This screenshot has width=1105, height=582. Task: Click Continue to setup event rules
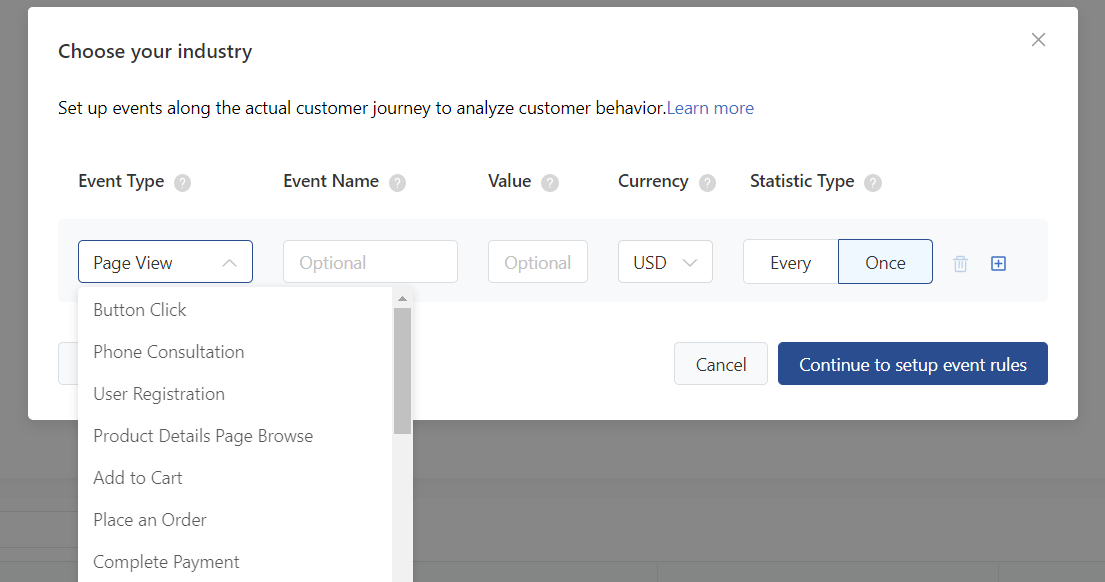point(912,365)
